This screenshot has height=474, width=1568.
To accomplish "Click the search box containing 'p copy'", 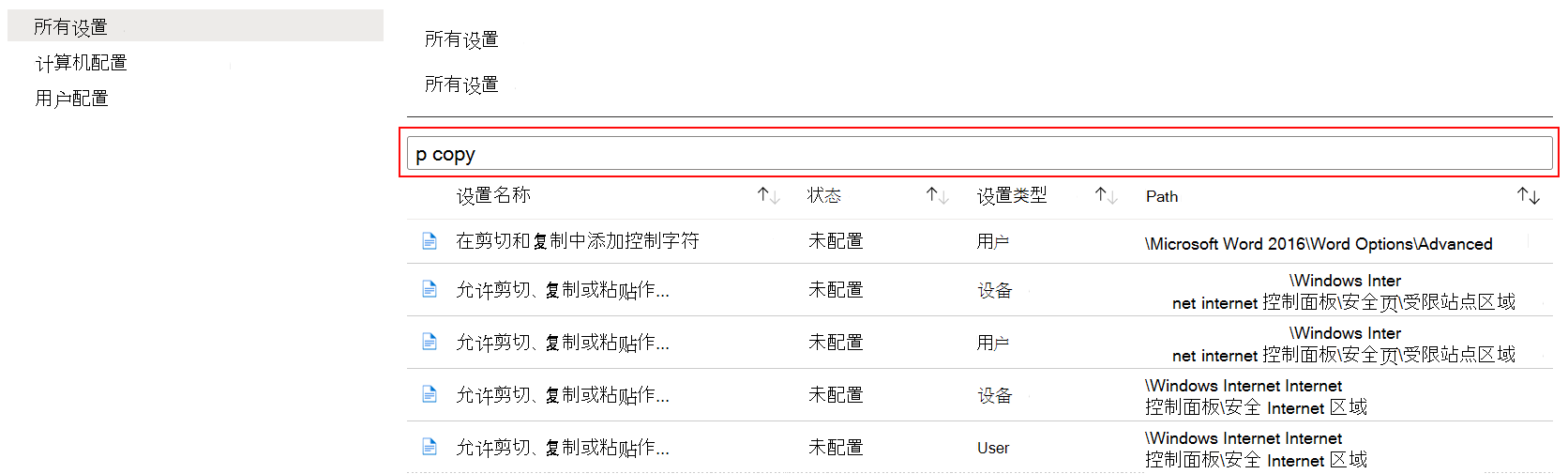I will tap(979, 153).
